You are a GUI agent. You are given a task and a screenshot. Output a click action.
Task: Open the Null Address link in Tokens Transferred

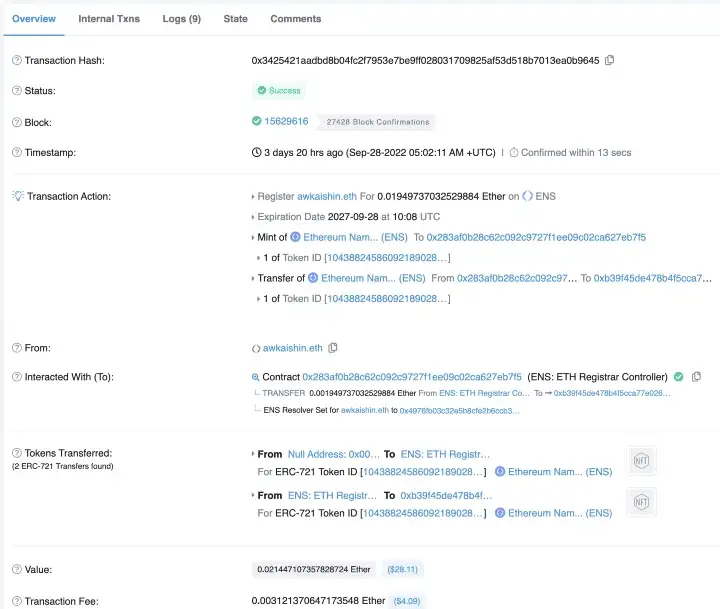pos(334,454)
